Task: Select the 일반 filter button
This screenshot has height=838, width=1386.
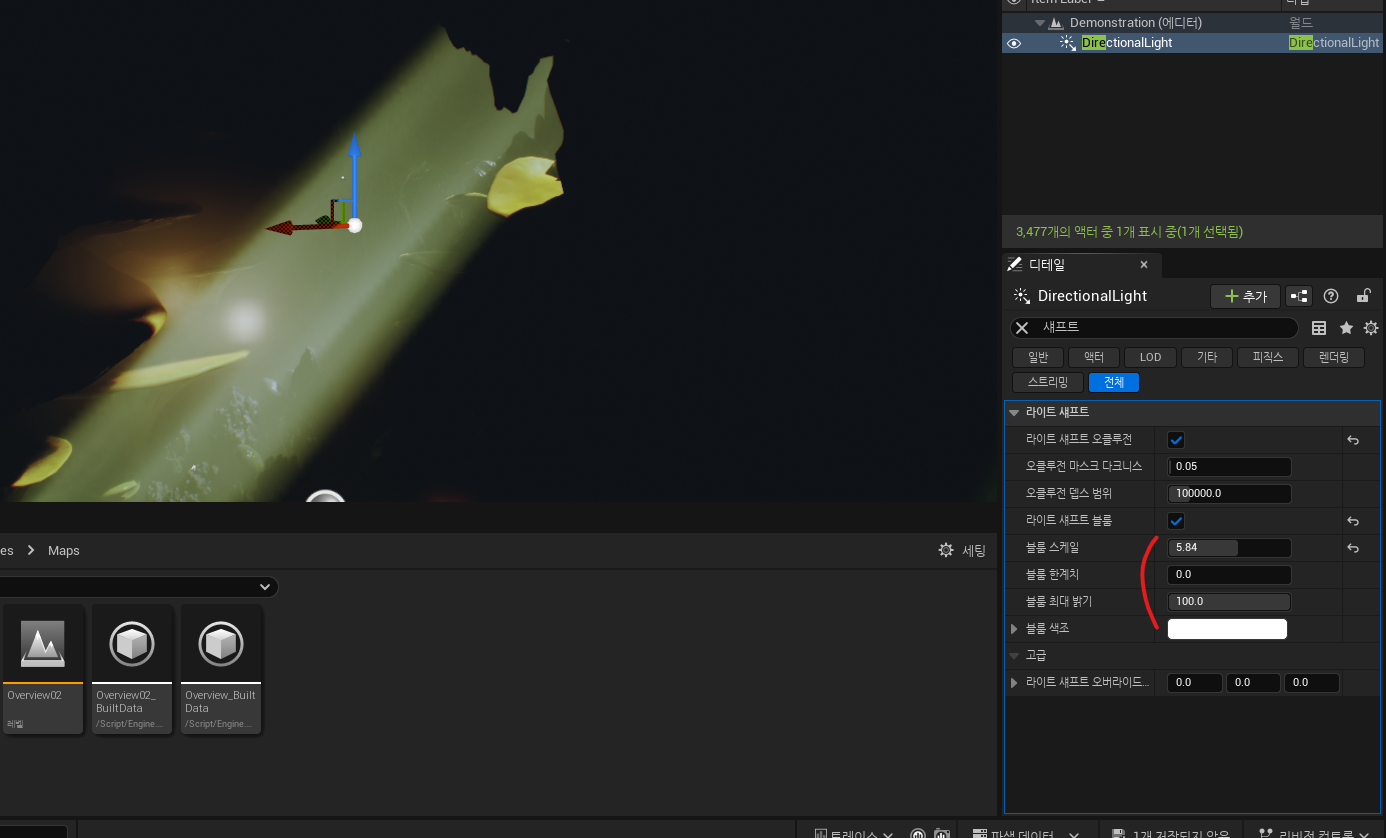Action: point(1038,357)
